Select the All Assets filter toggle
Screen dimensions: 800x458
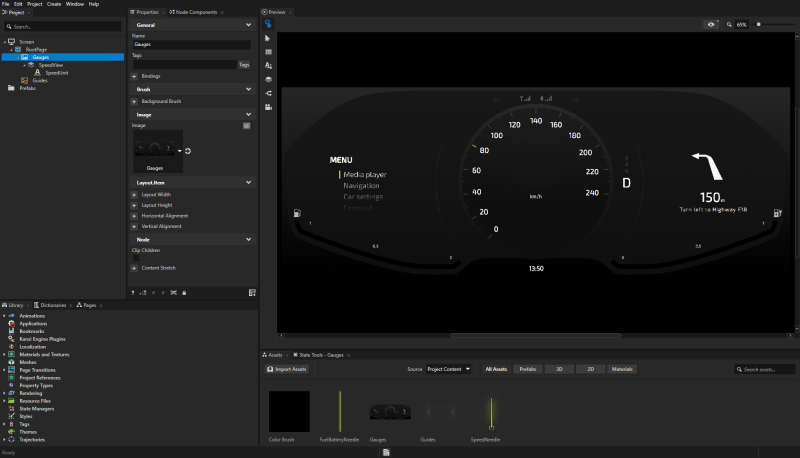[x=496, y=369]
